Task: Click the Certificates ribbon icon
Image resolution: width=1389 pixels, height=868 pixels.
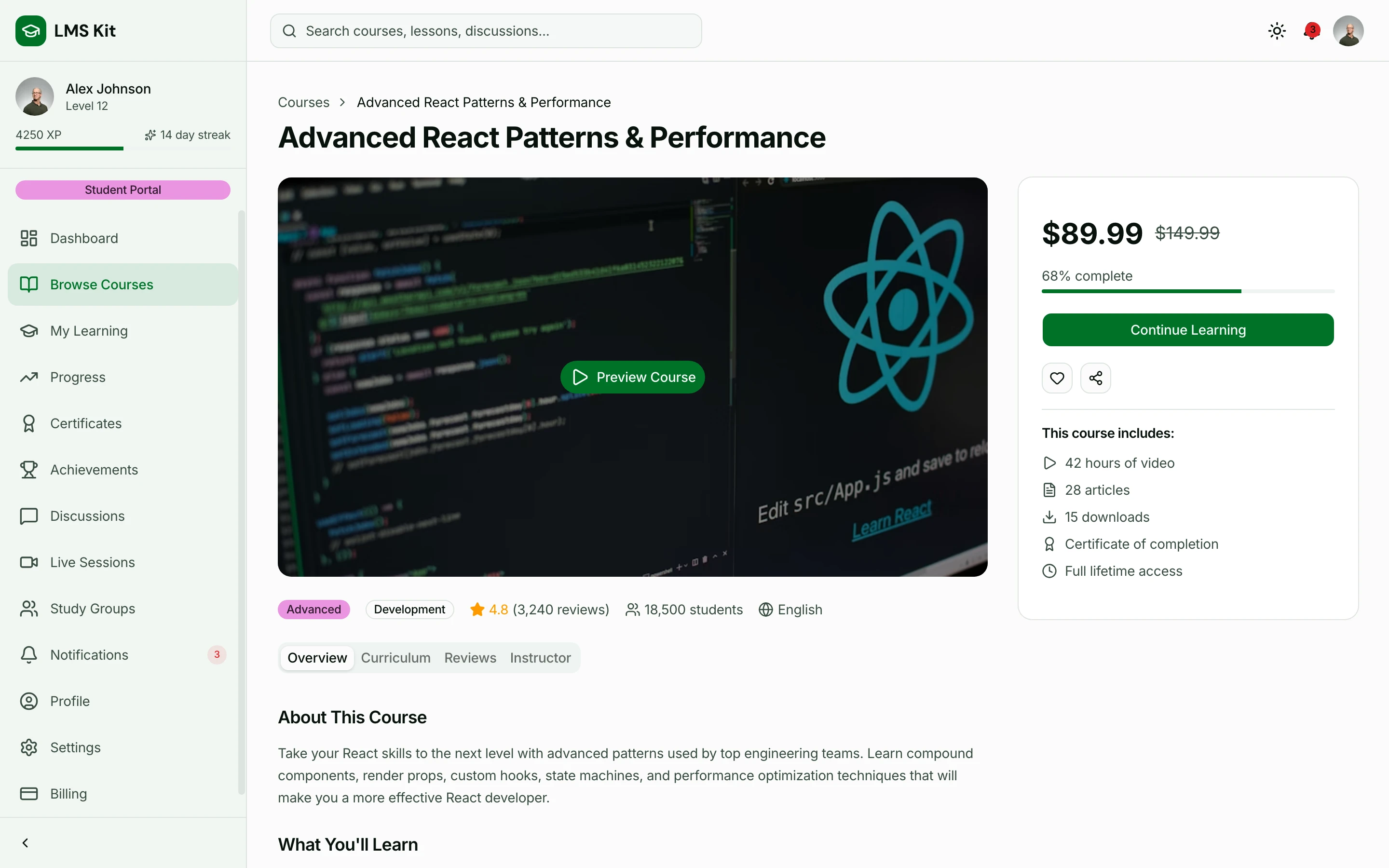Action: [x=29, y=424]
